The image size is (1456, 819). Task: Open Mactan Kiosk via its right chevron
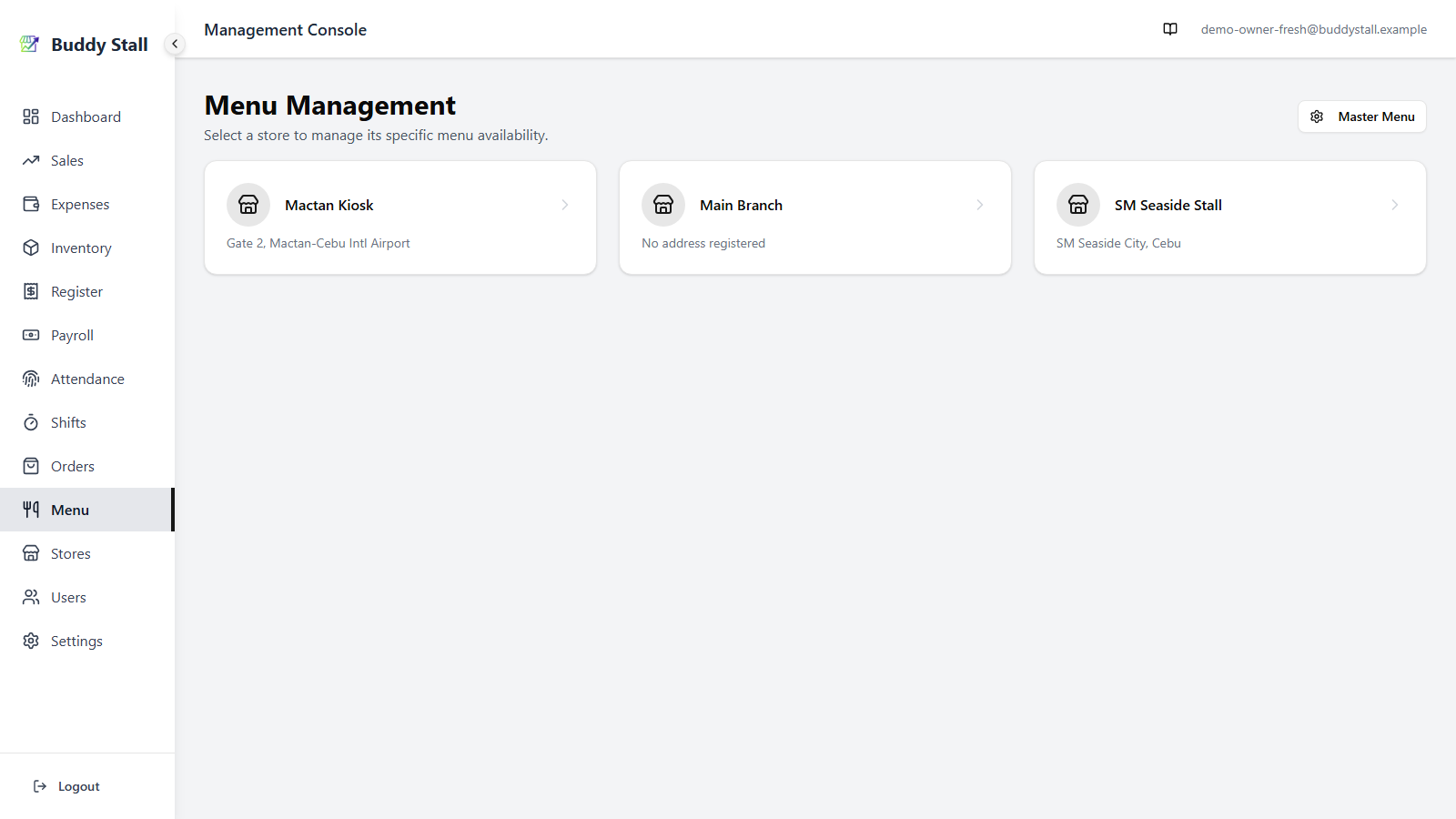565,205
